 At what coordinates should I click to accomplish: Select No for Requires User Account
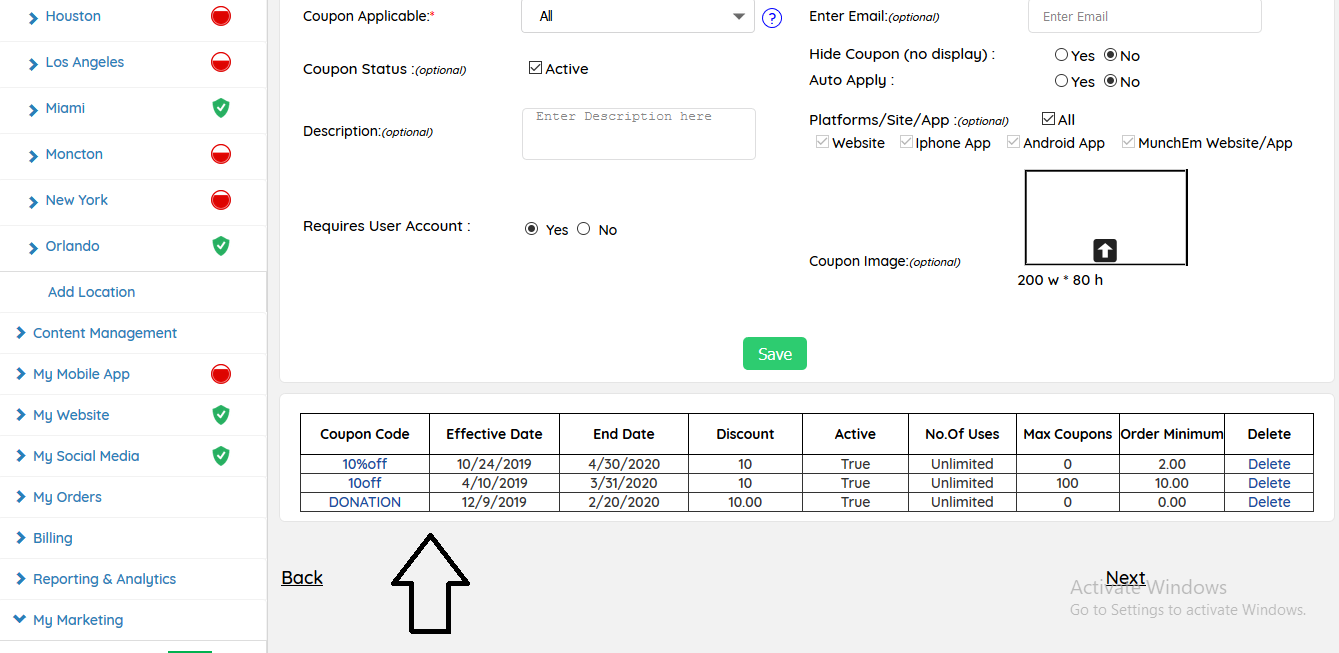pos(584,229)
